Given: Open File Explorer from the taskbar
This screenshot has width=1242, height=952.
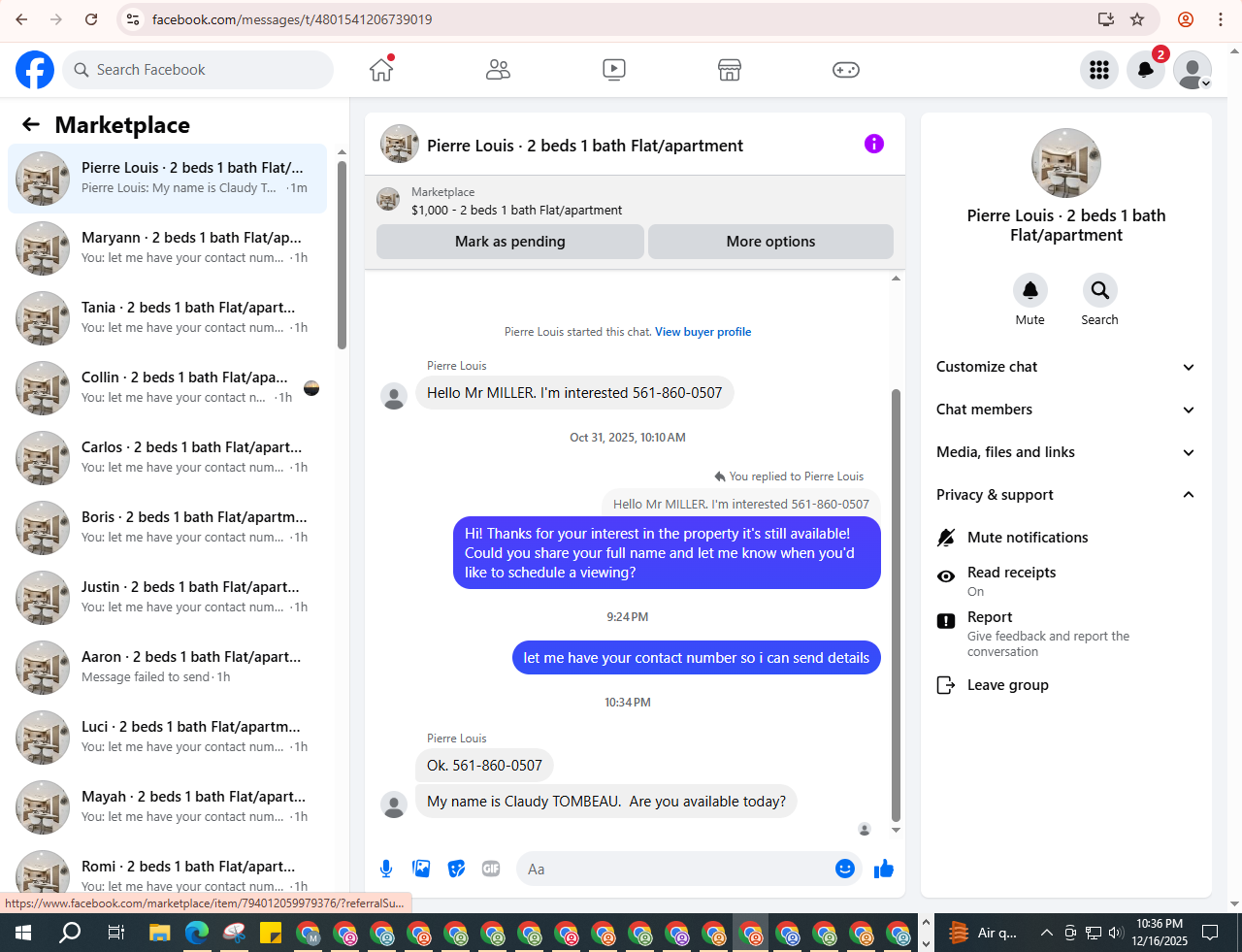Looking at the screenshot, I should click(159, 934).
